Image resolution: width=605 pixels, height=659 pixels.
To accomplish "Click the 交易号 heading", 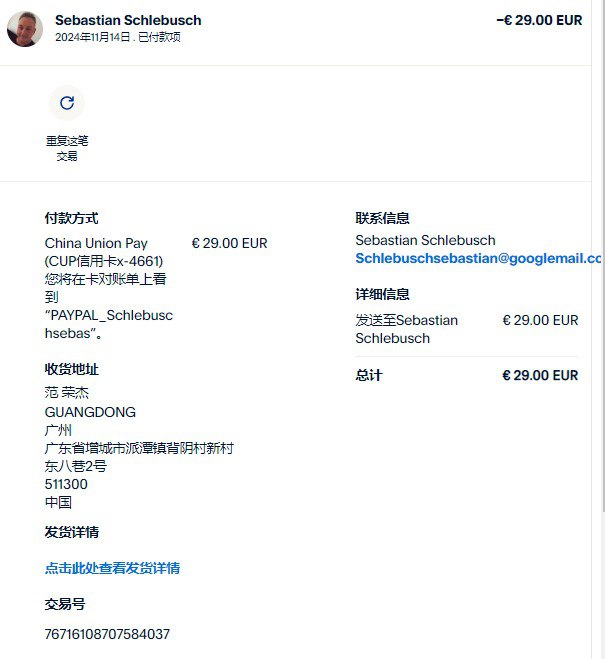I will [x=65, y=604].
